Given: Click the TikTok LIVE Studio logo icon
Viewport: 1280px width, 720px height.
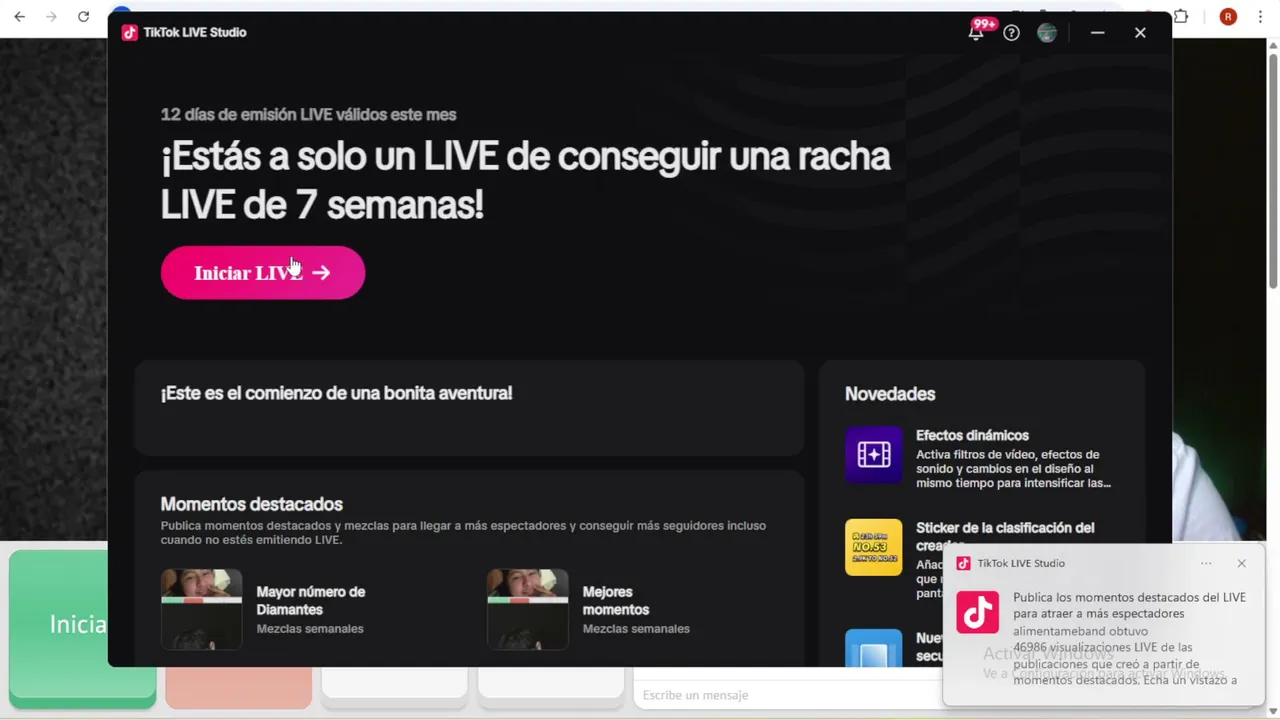Looking at the screenshot, I should [129, 32].
